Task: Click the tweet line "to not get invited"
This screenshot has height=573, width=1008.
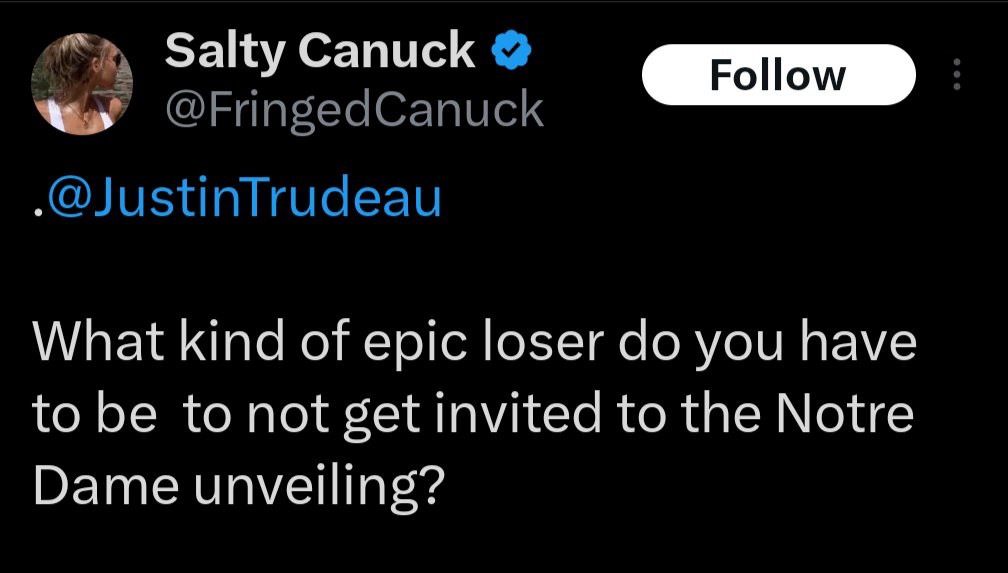Action: pyautogui.click(x=473, y=414)
